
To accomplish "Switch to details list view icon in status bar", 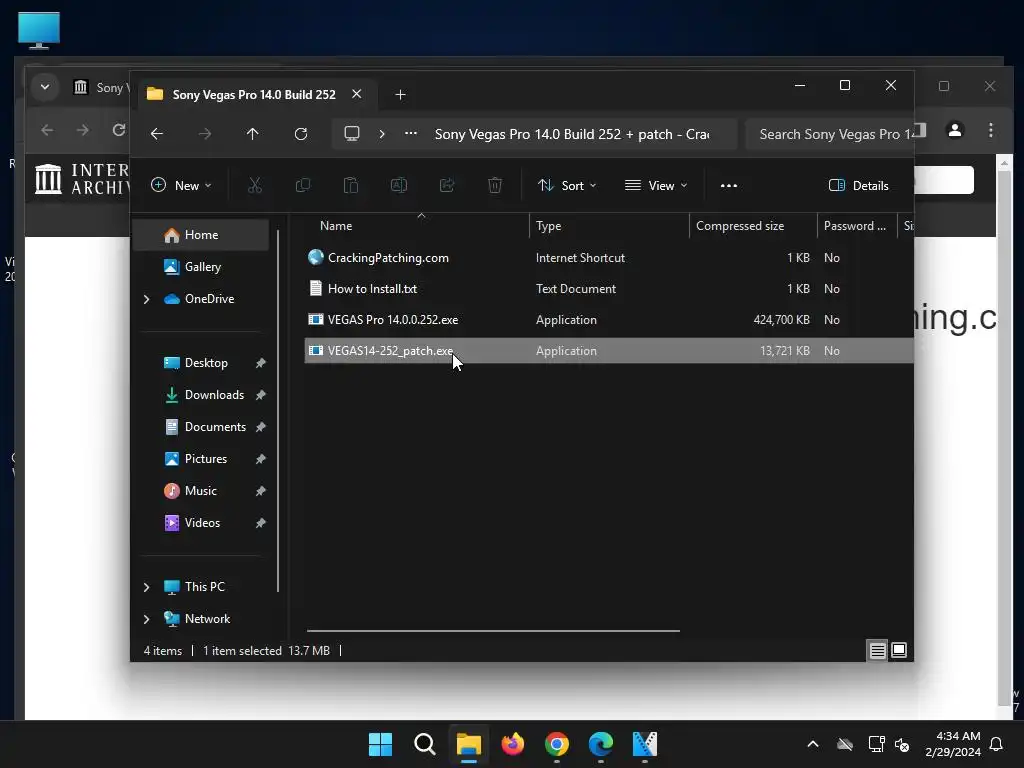I will [x=877, y=650].
